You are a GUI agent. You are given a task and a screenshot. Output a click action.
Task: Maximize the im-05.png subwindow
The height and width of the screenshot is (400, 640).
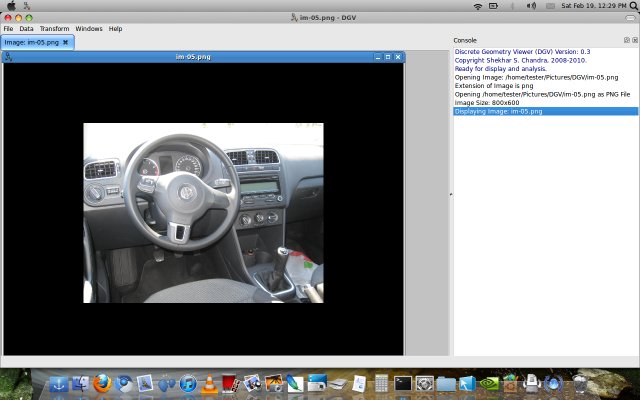coord(388,57)
